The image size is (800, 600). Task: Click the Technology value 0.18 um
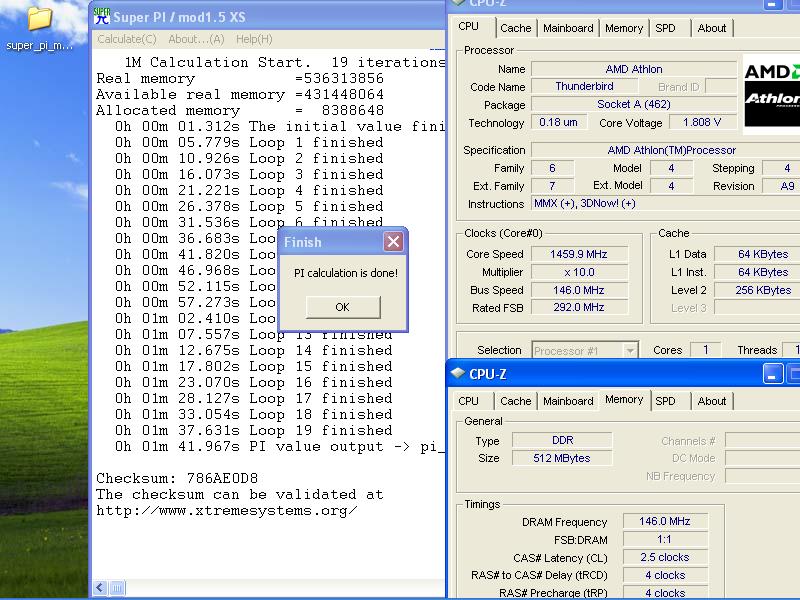(559, 122)
